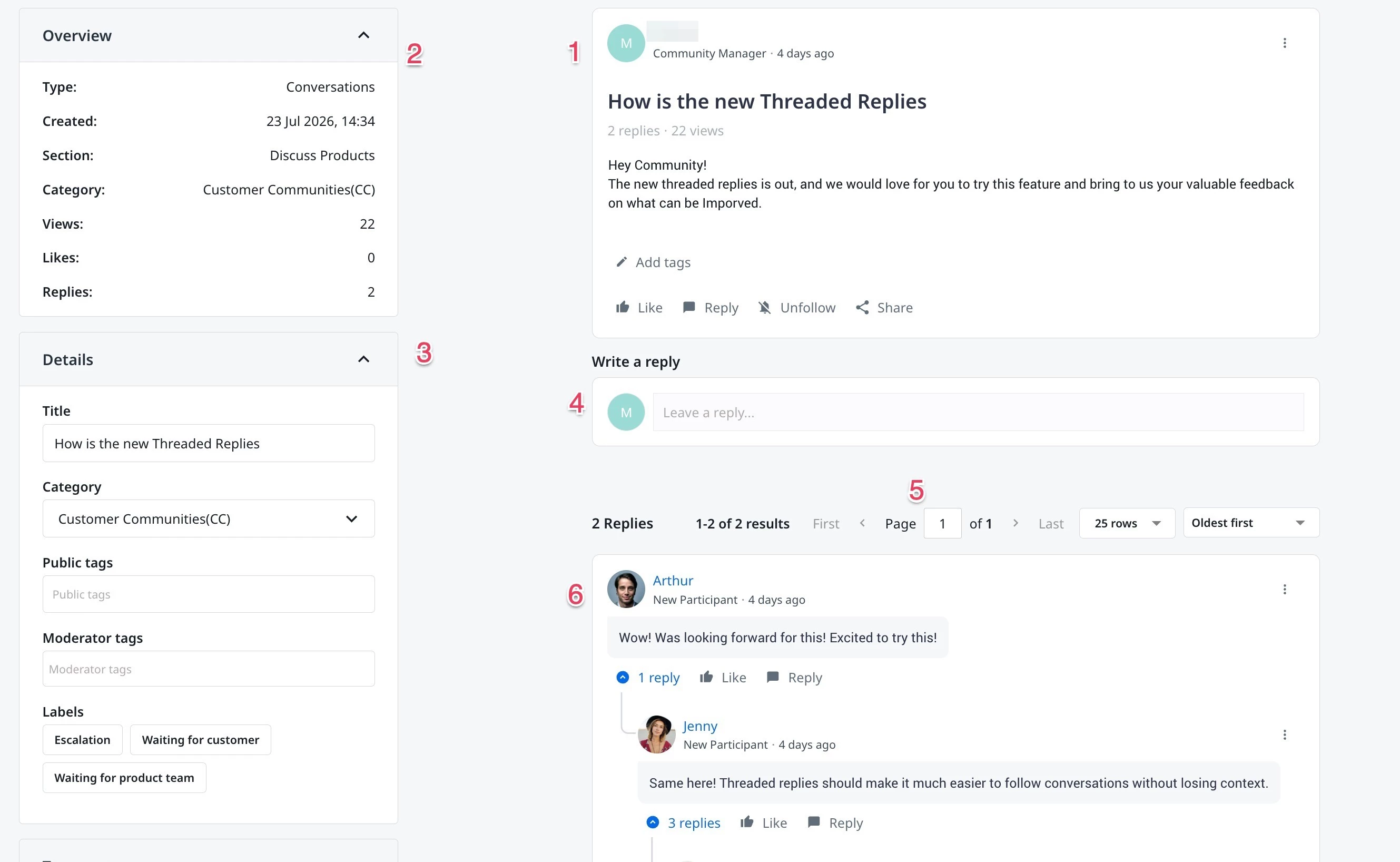This screenshot has width=1400, height=862.
Task: Toggle the Escalation label
Action: pyautogui.click(x=83, y=739)
